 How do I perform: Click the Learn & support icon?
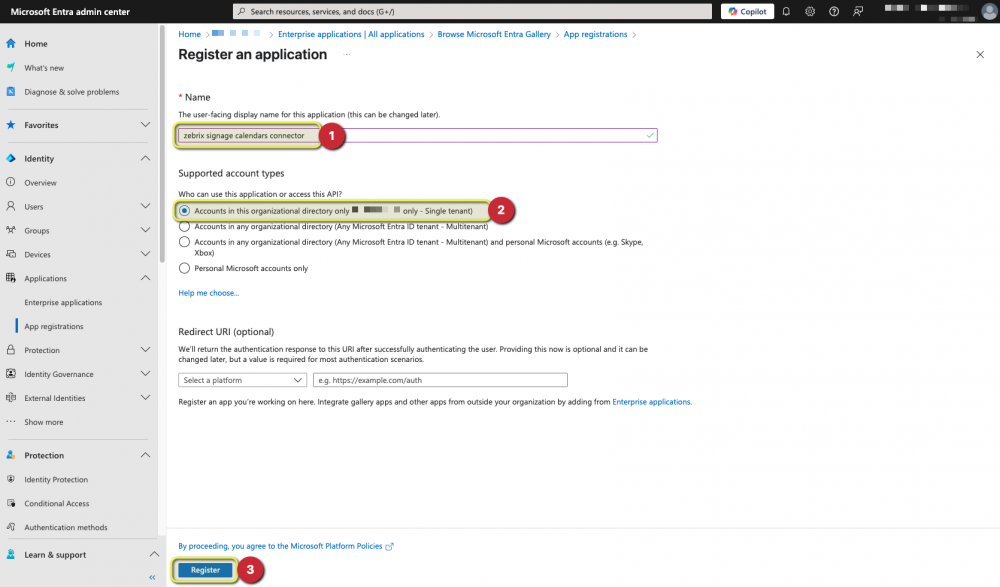click(11, 554)
